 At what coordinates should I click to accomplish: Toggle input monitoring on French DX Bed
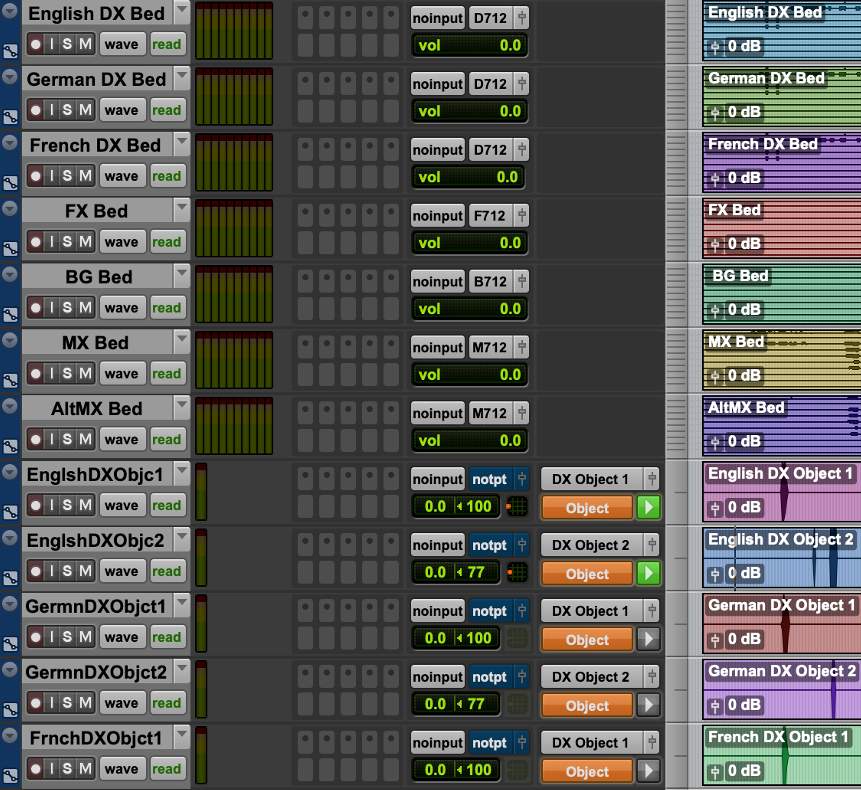[x=53, y=176]
